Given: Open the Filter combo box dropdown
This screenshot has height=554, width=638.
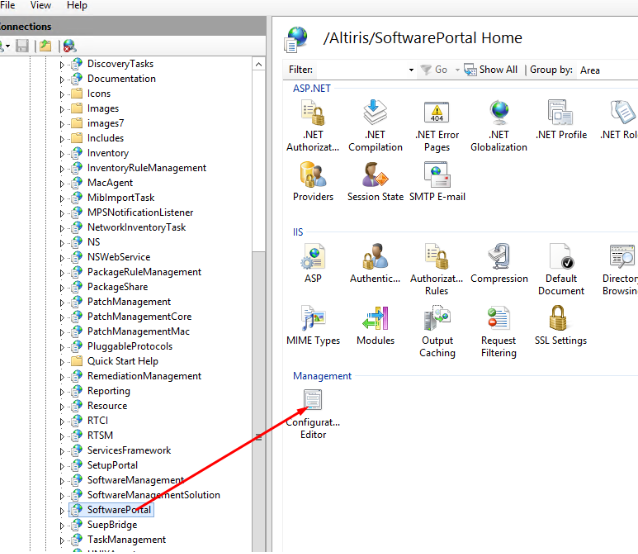Looking at the screenshot, I should (411, 70).
